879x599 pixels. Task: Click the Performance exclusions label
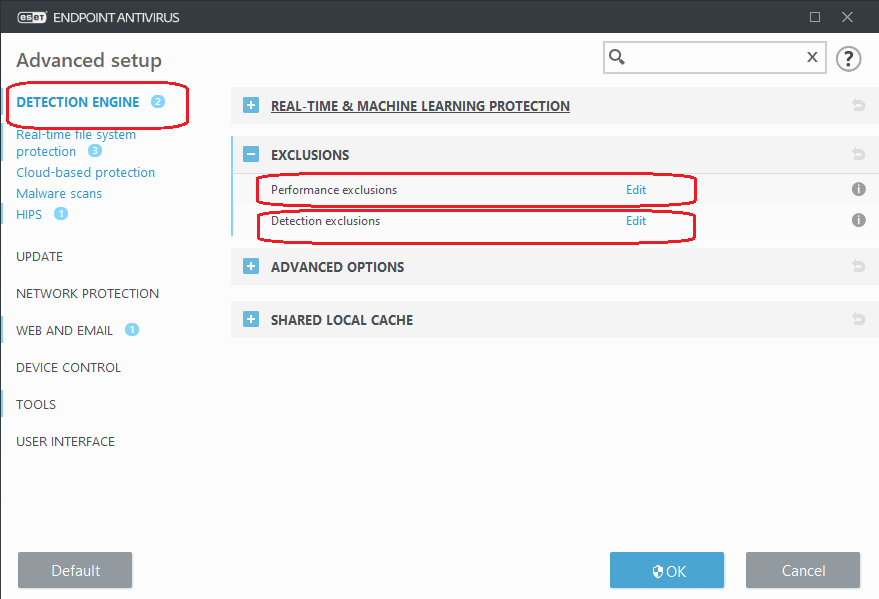[334, 190]
